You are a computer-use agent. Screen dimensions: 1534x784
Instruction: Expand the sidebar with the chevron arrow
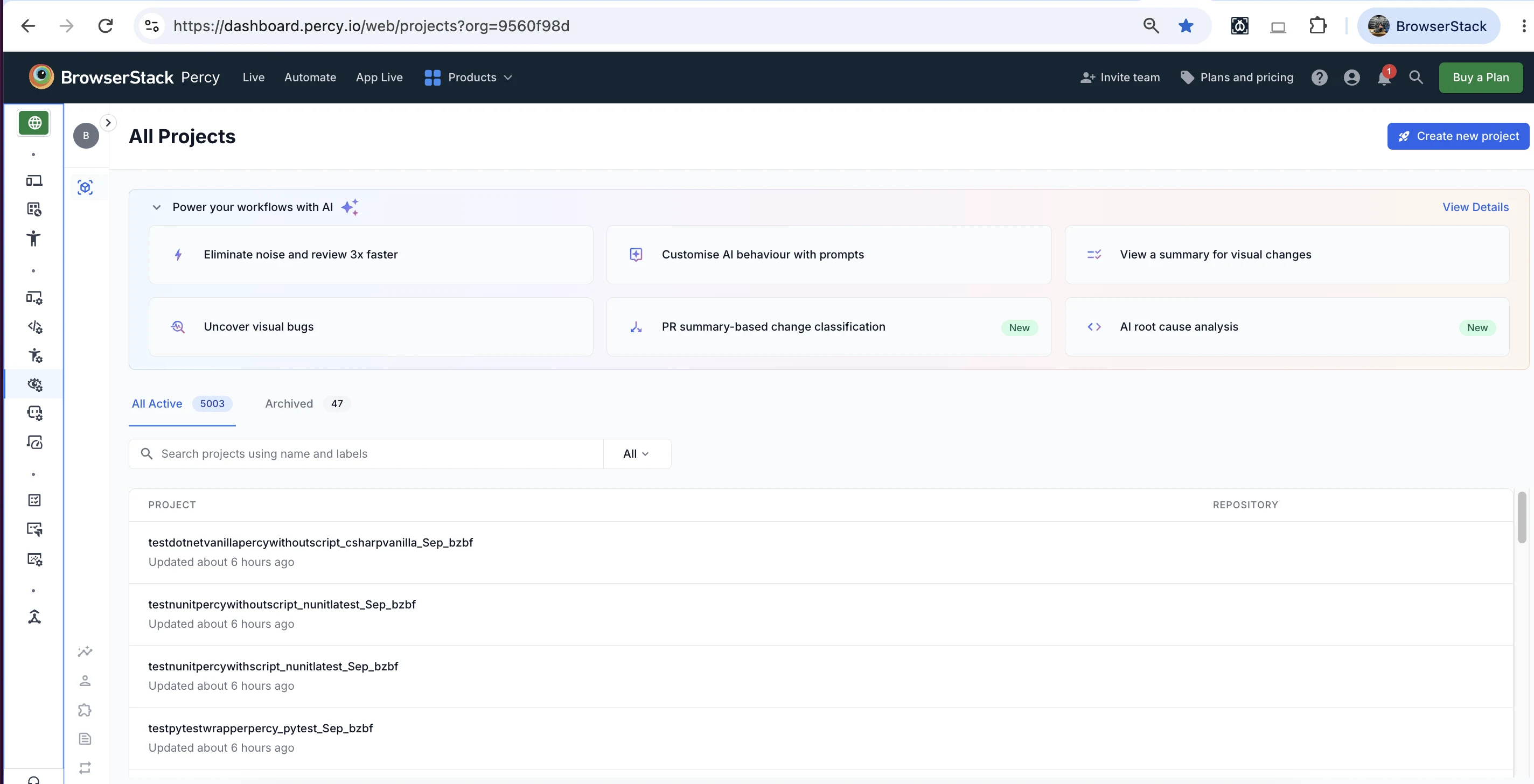108,123
